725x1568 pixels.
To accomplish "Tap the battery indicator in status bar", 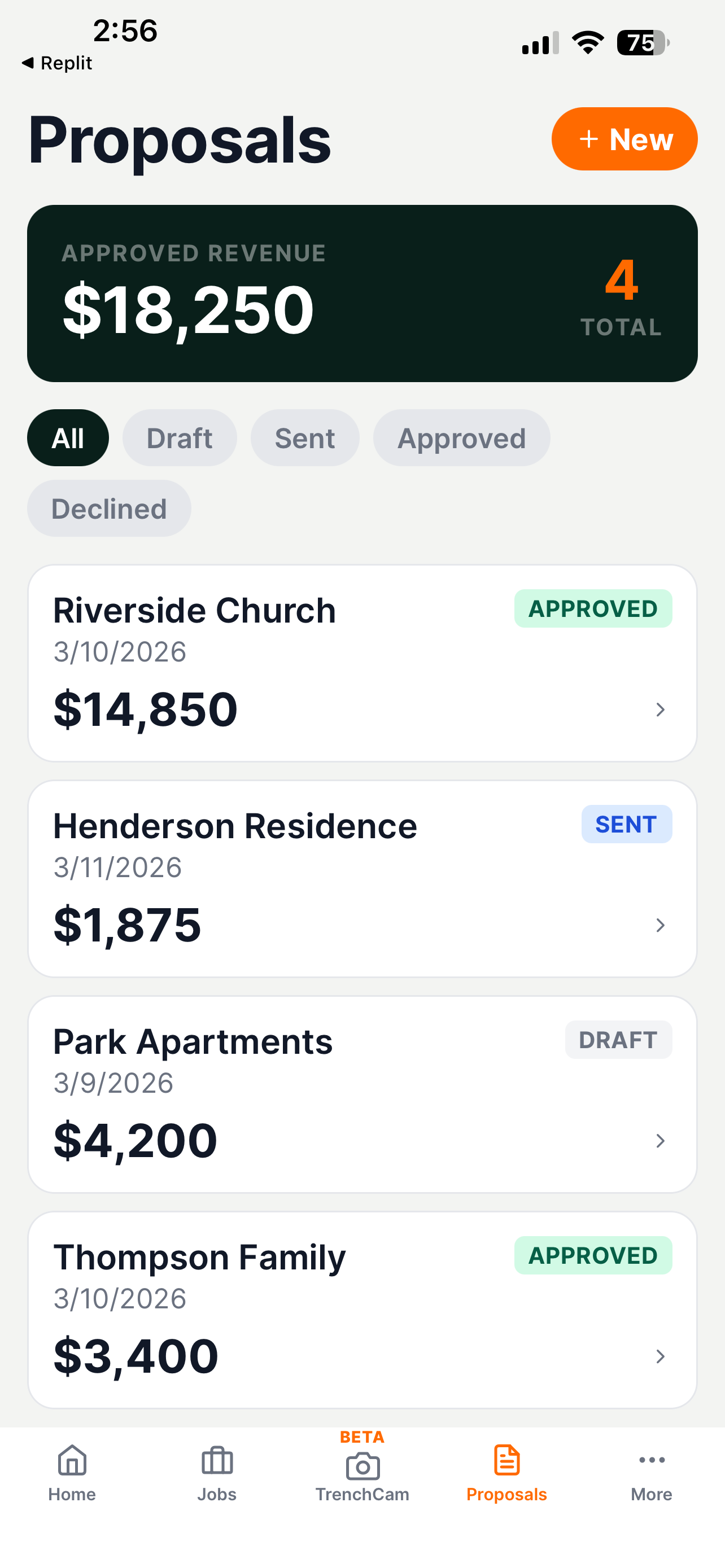I will (x=643, y=43).
